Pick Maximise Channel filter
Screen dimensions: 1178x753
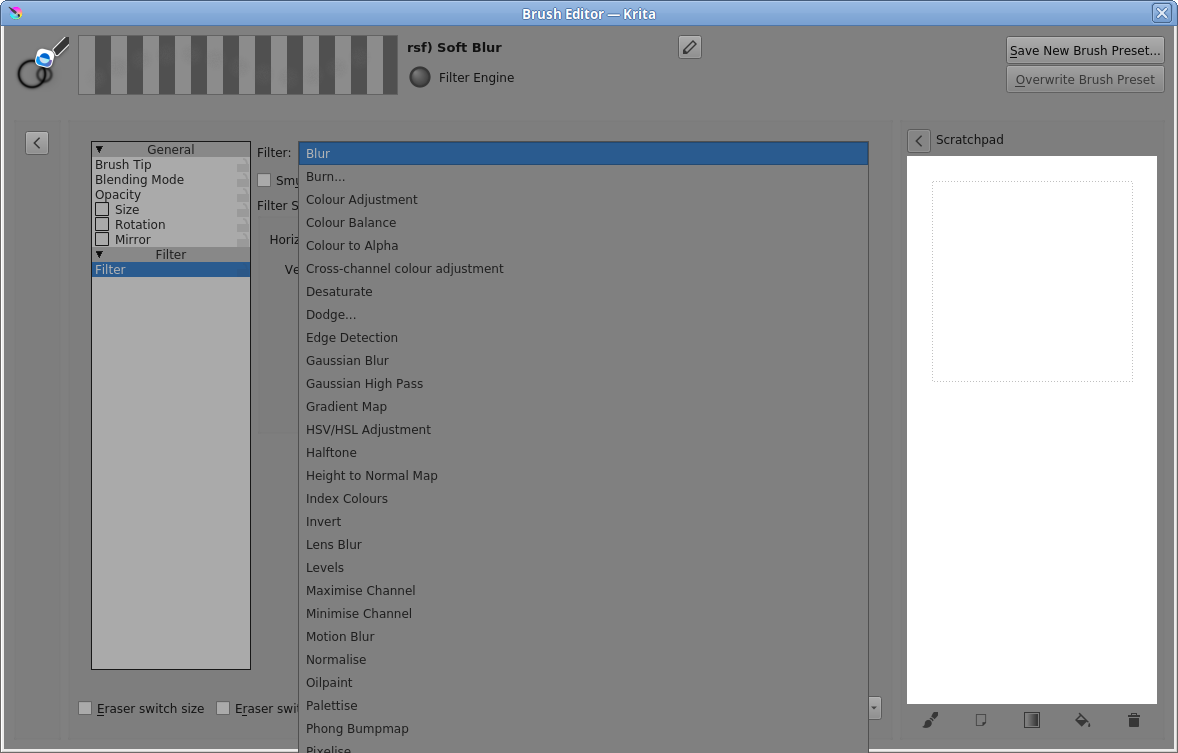[x=583, y=591]
